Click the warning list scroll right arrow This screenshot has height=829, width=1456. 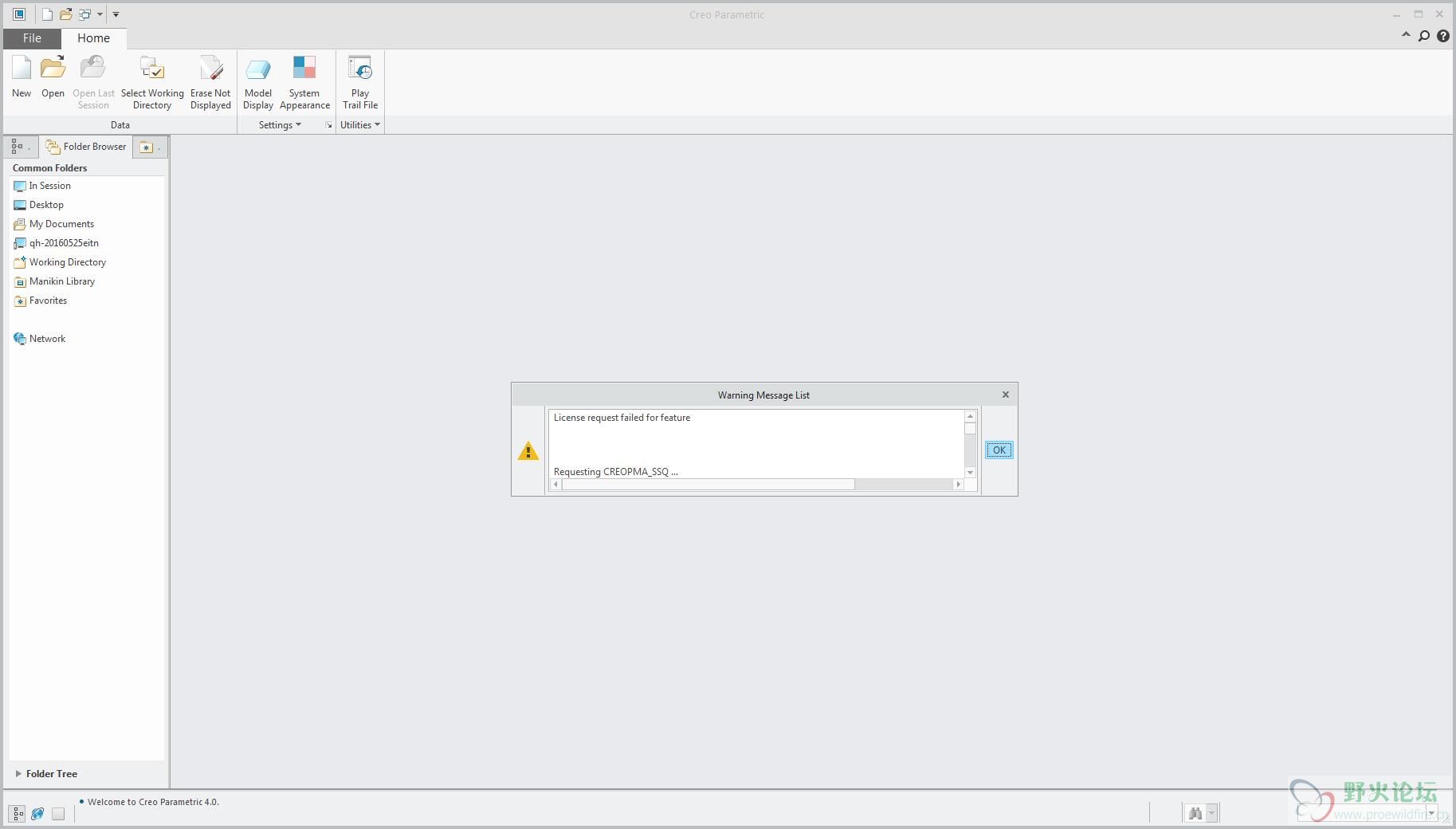[959, 485]
